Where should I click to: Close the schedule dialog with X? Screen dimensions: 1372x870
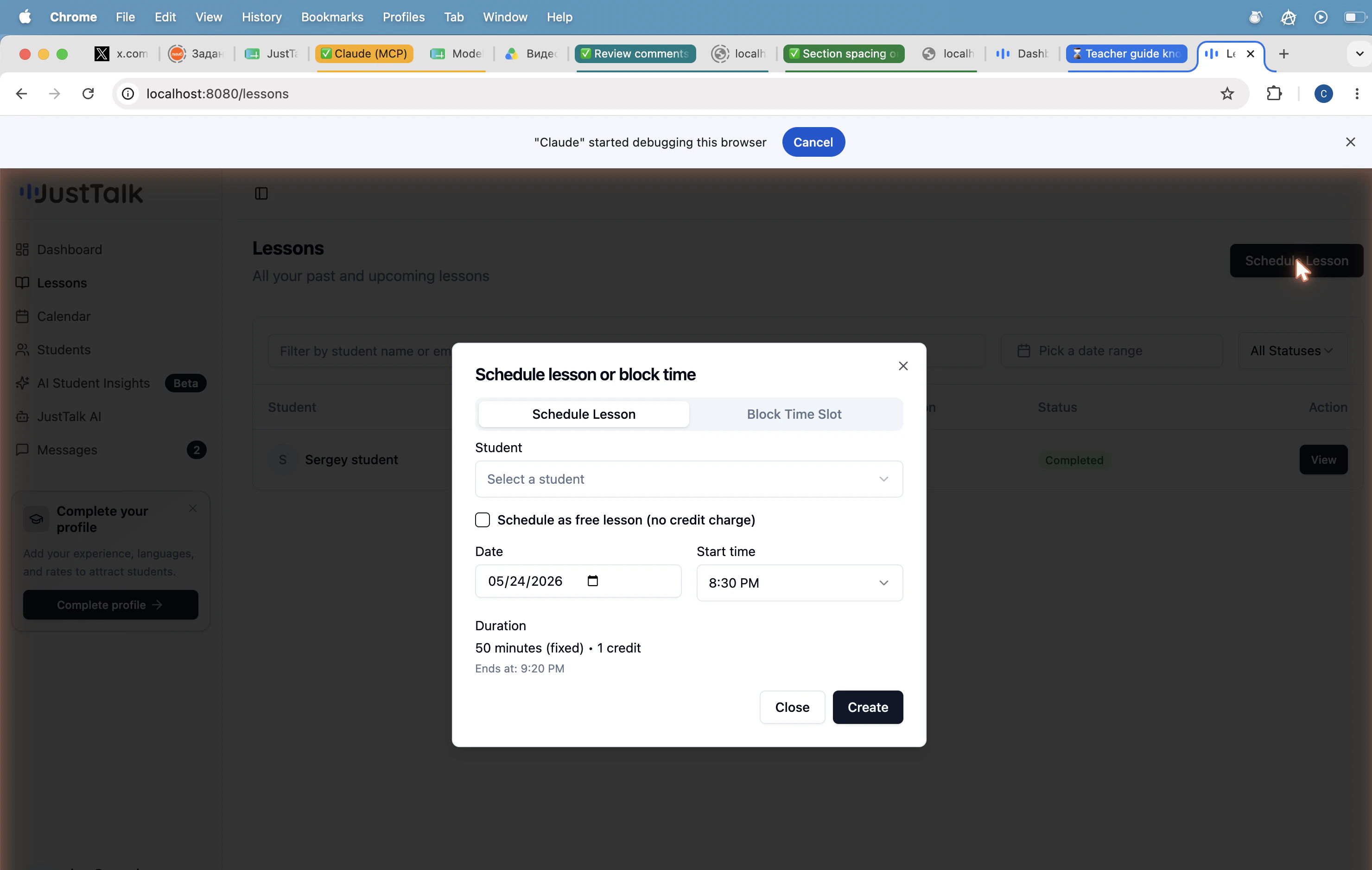tap(903, 366)
